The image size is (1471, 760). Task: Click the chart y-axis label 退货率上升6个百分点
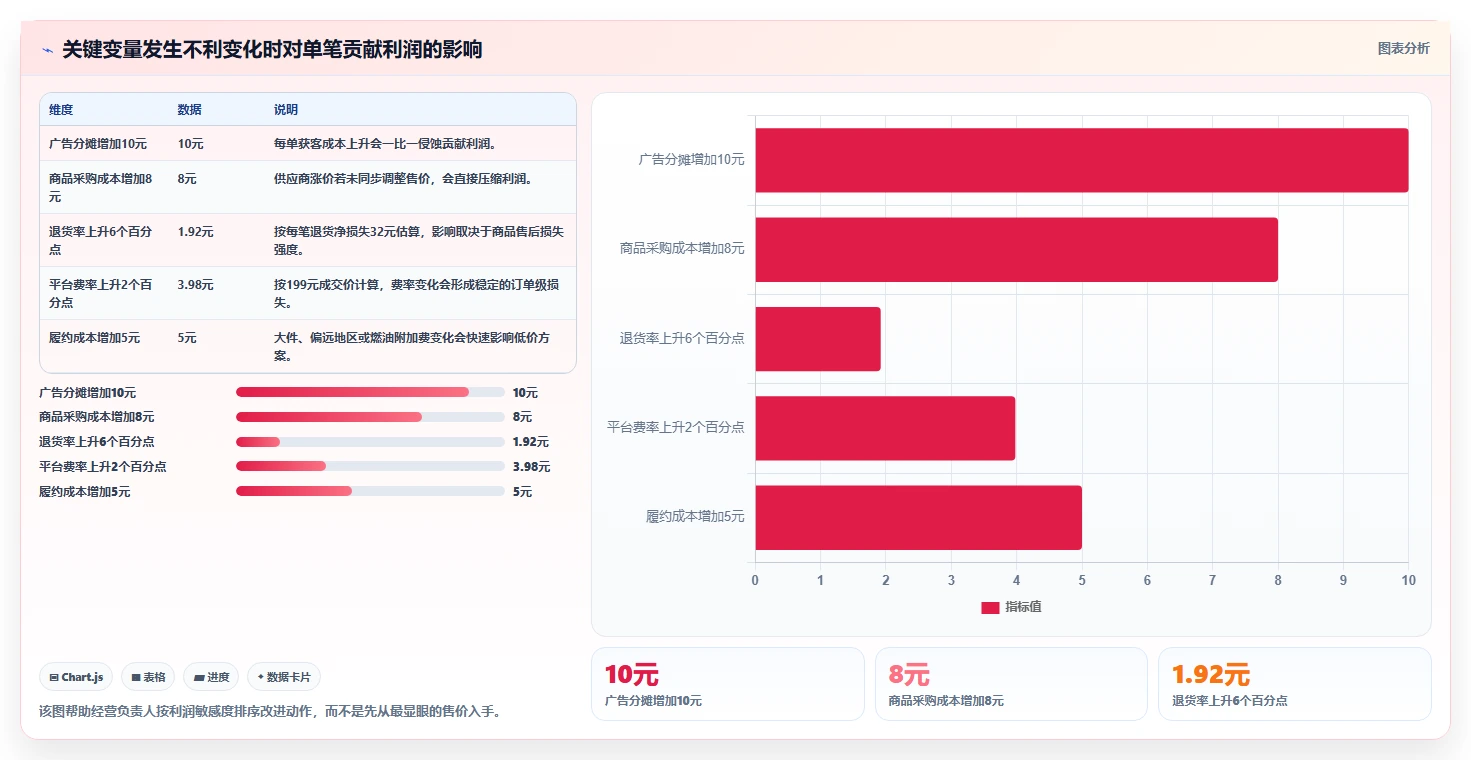pyautogui.click(x=682, y=339)
